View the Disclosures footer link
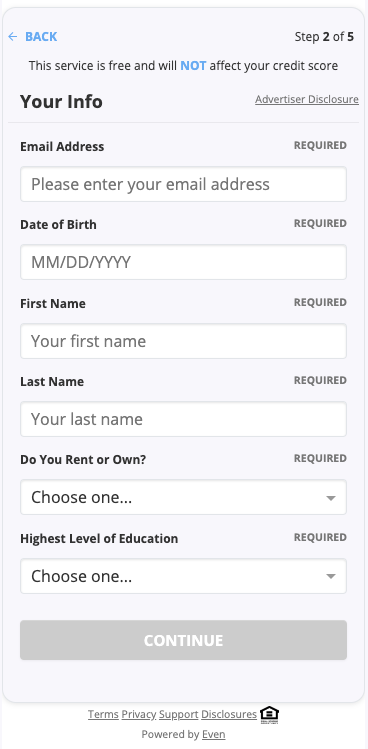 point(229,714)
